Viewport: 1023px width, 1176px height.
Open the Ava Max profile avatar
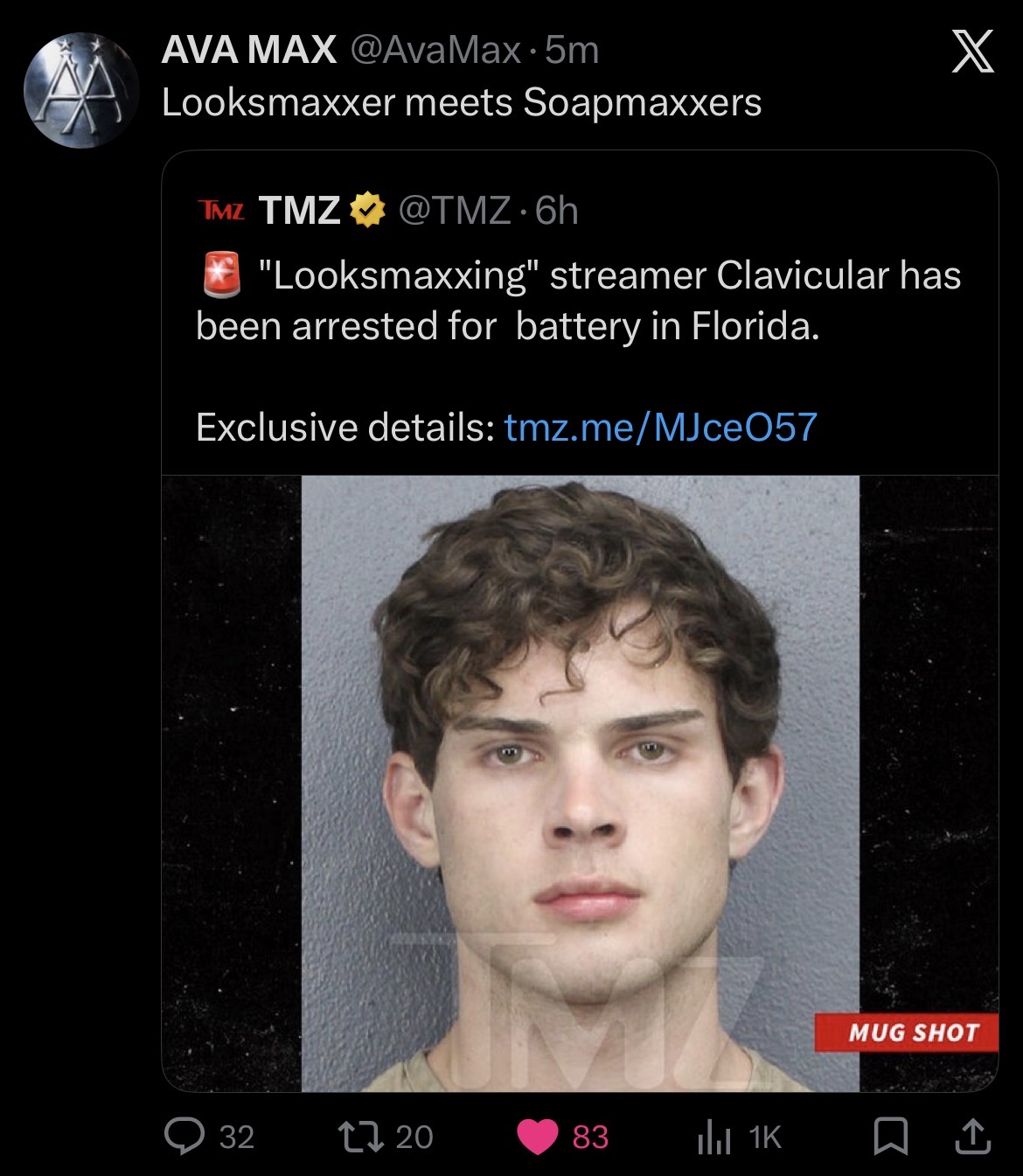[x=80, y=90]
